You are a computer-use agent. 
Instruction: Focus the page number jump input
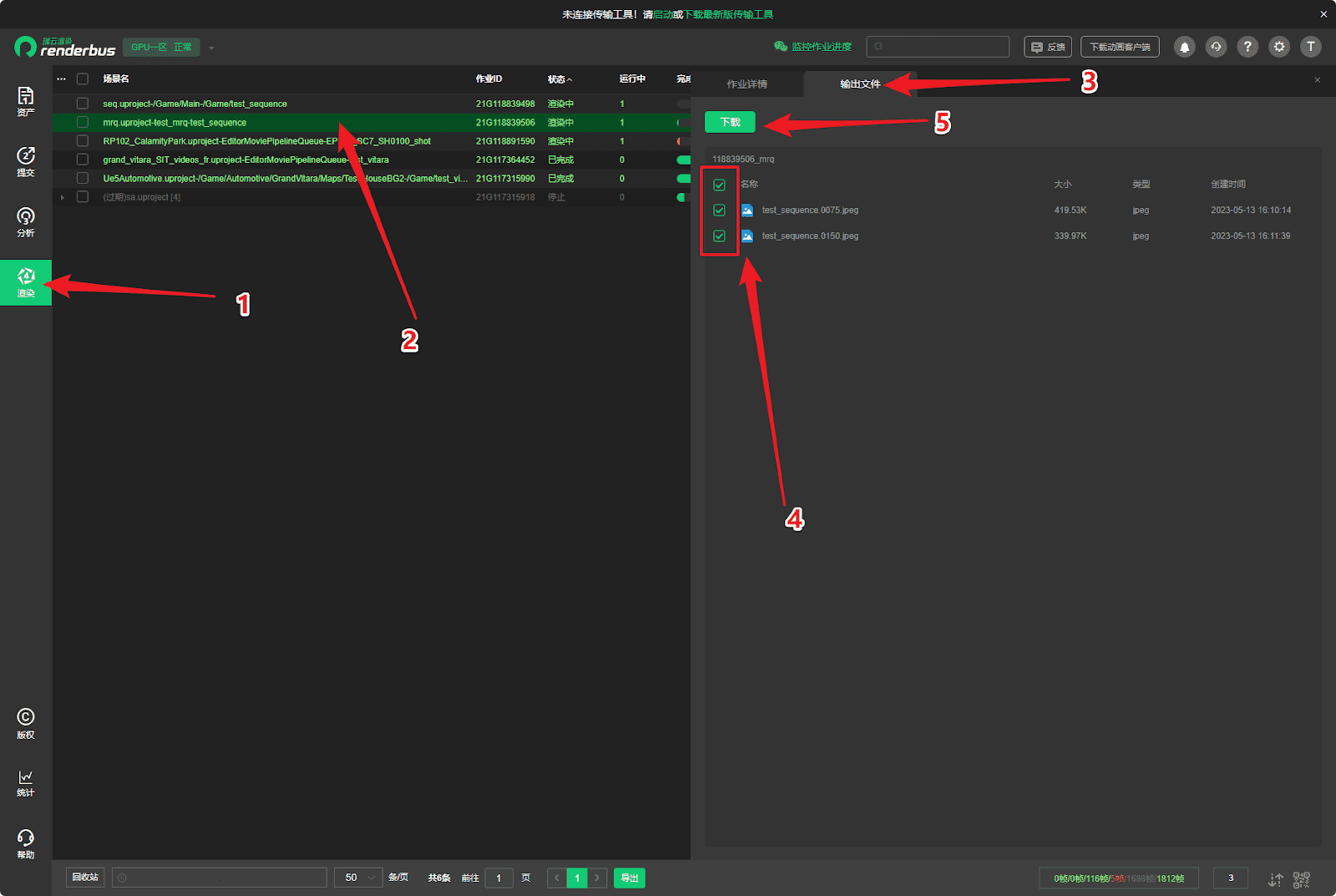(498, 878)
